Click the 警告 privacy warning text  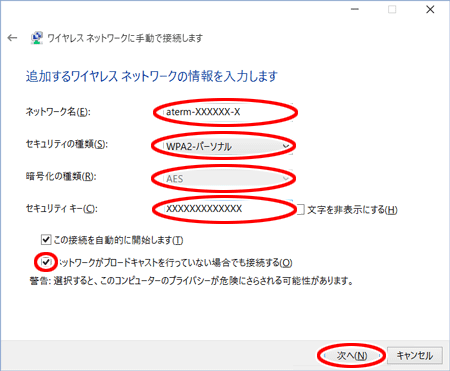[x=191, y=281]
